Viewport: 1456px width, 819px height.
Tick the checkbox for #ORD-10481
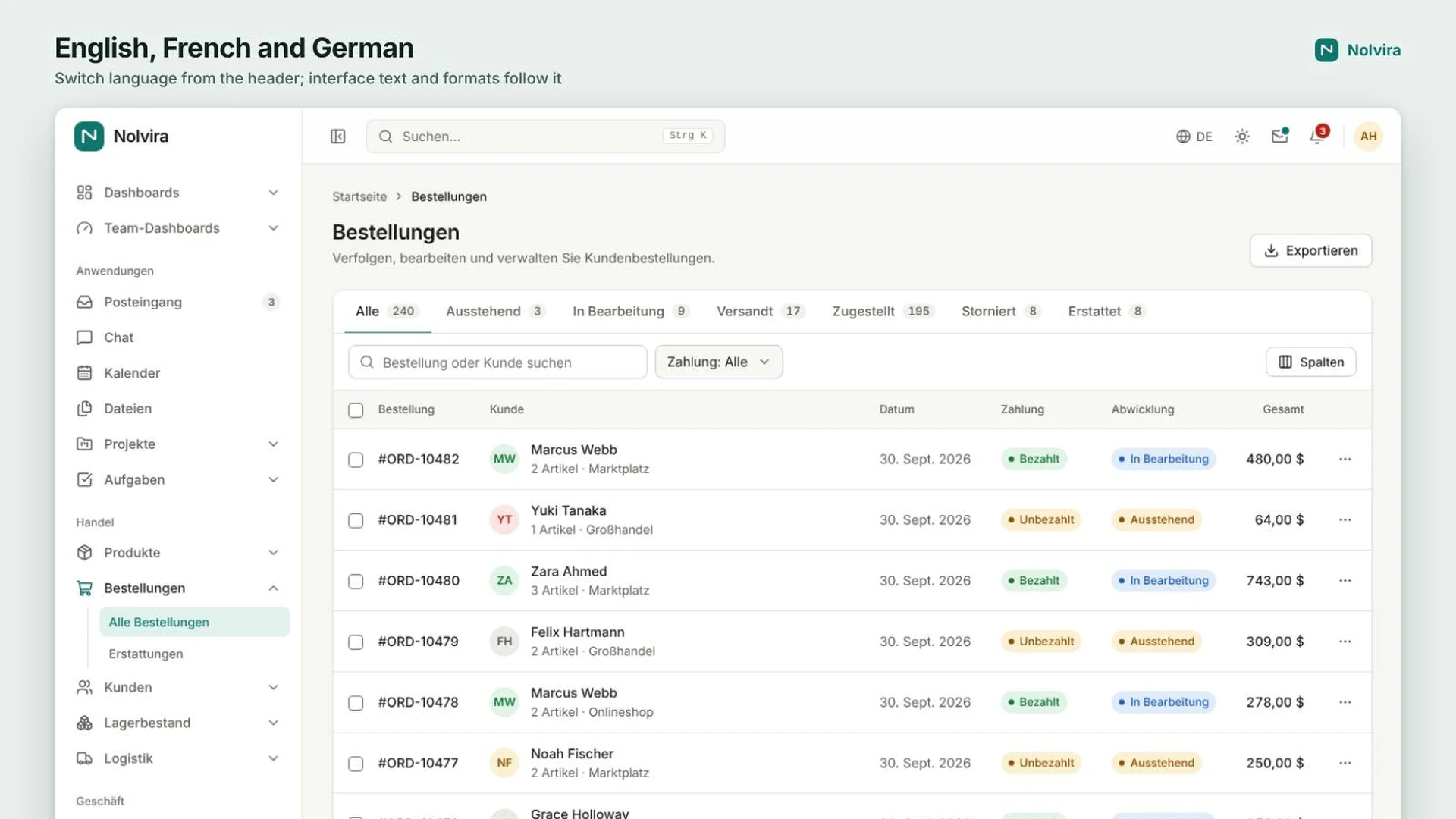click(x=356, y=521)
